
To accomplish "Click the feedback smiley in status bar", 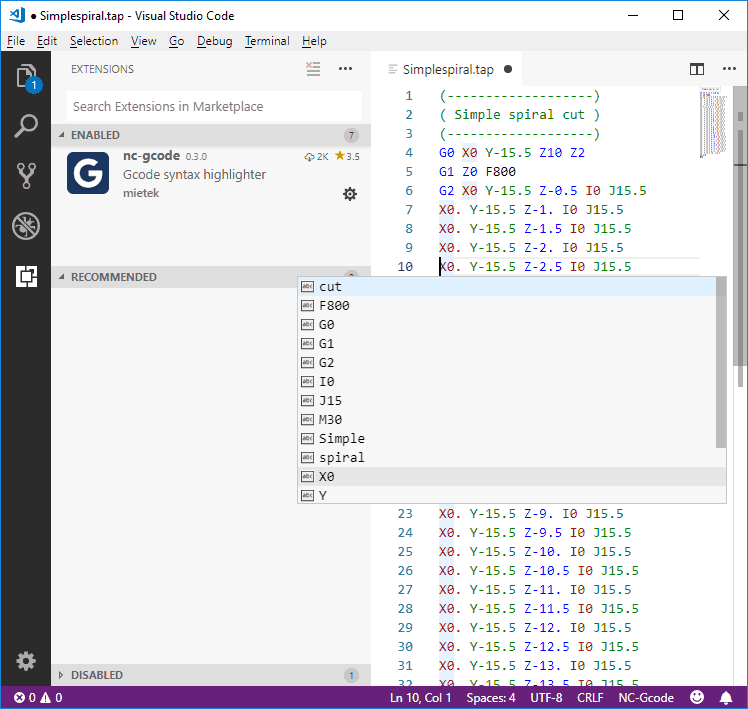I will [697, 697].
